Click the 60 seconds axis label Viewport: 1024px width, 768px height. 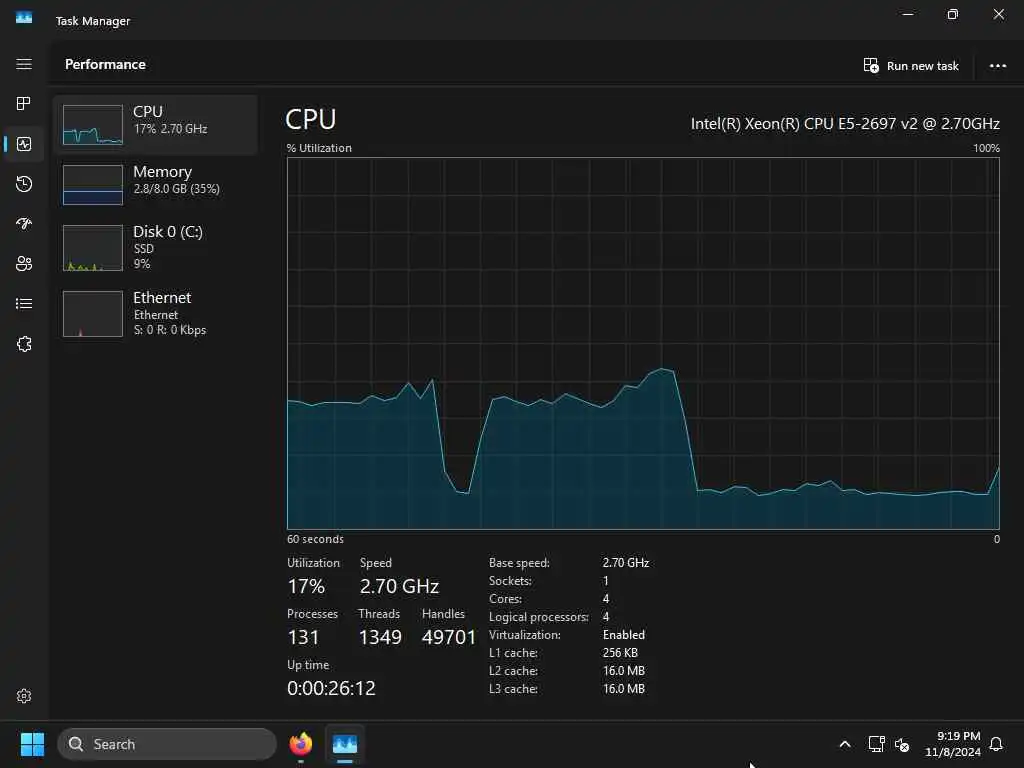point(315,539)
